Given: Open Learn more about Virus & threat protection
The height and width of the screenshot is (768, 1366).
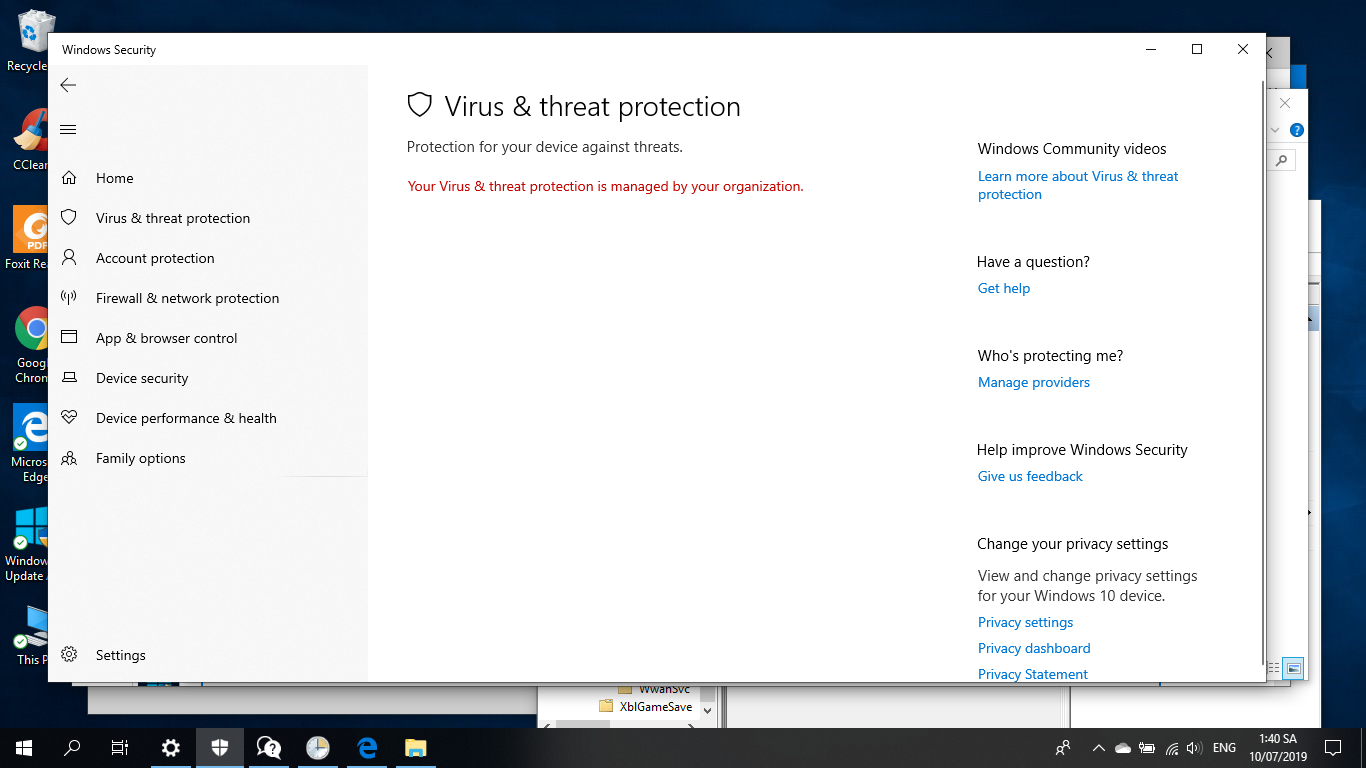Looking at the screenshot, I should (x=1078, y=185).
